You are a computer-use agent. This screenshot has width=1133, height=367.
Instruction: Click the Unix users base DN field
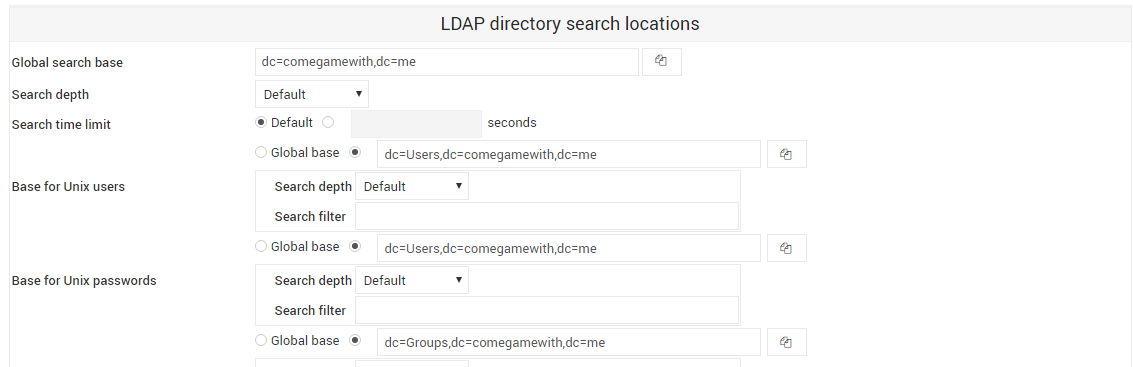click(x=569, y=154)
